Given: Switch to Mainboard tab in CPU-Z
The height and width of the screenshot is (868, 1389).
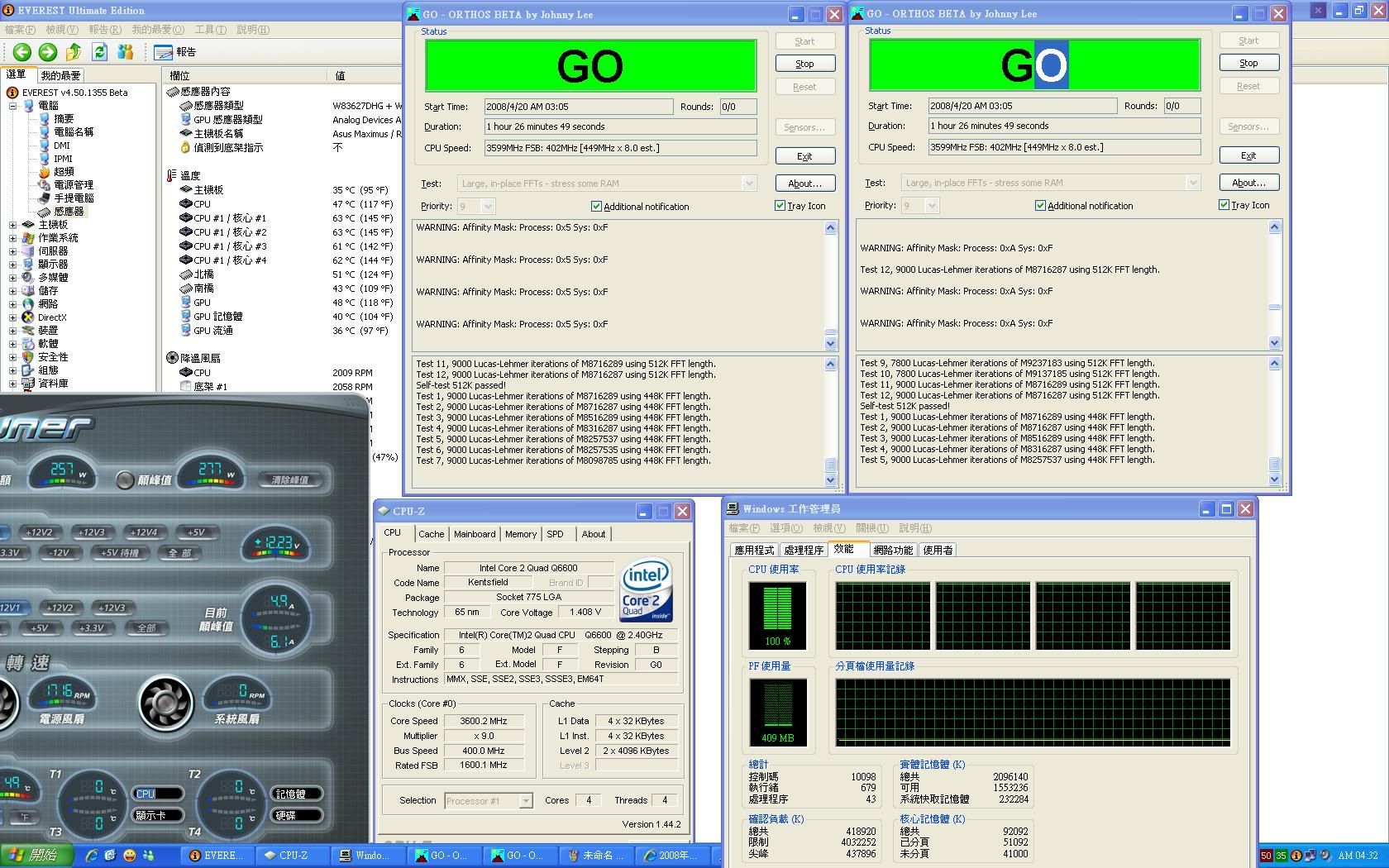Looking at the screenshot, I should [475, 534].
